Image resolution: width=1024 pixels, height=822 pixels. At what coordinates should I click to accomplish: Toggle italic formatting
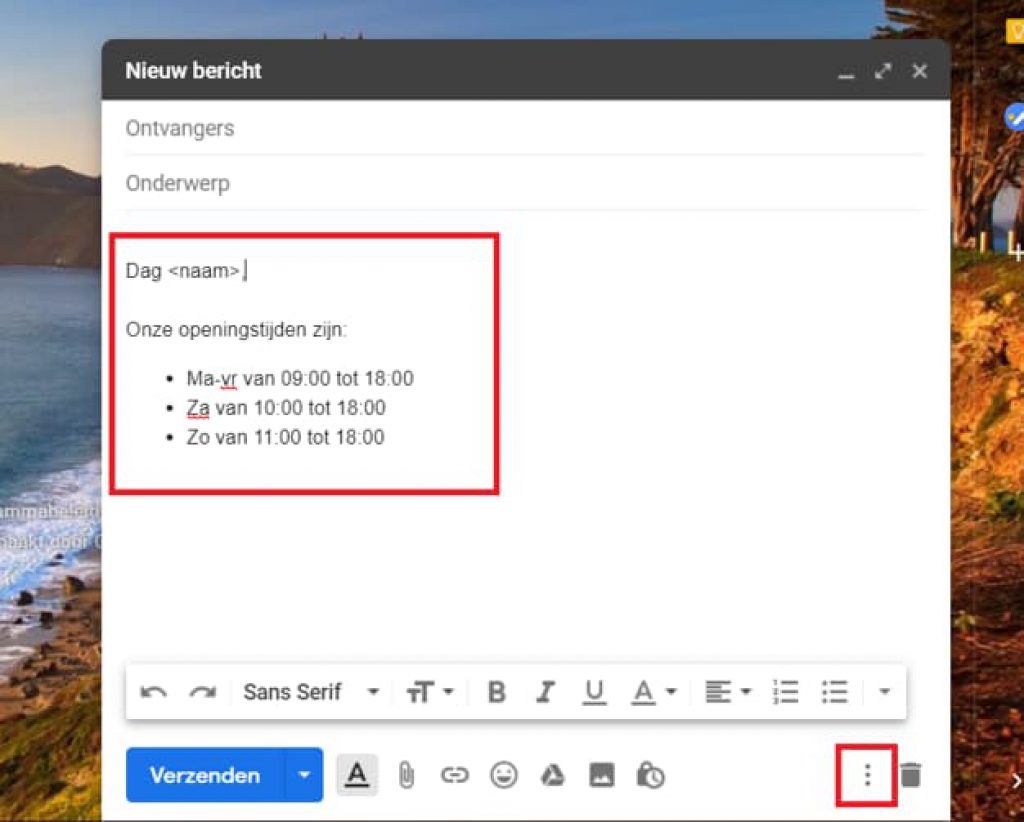click(x=545, y=692)
